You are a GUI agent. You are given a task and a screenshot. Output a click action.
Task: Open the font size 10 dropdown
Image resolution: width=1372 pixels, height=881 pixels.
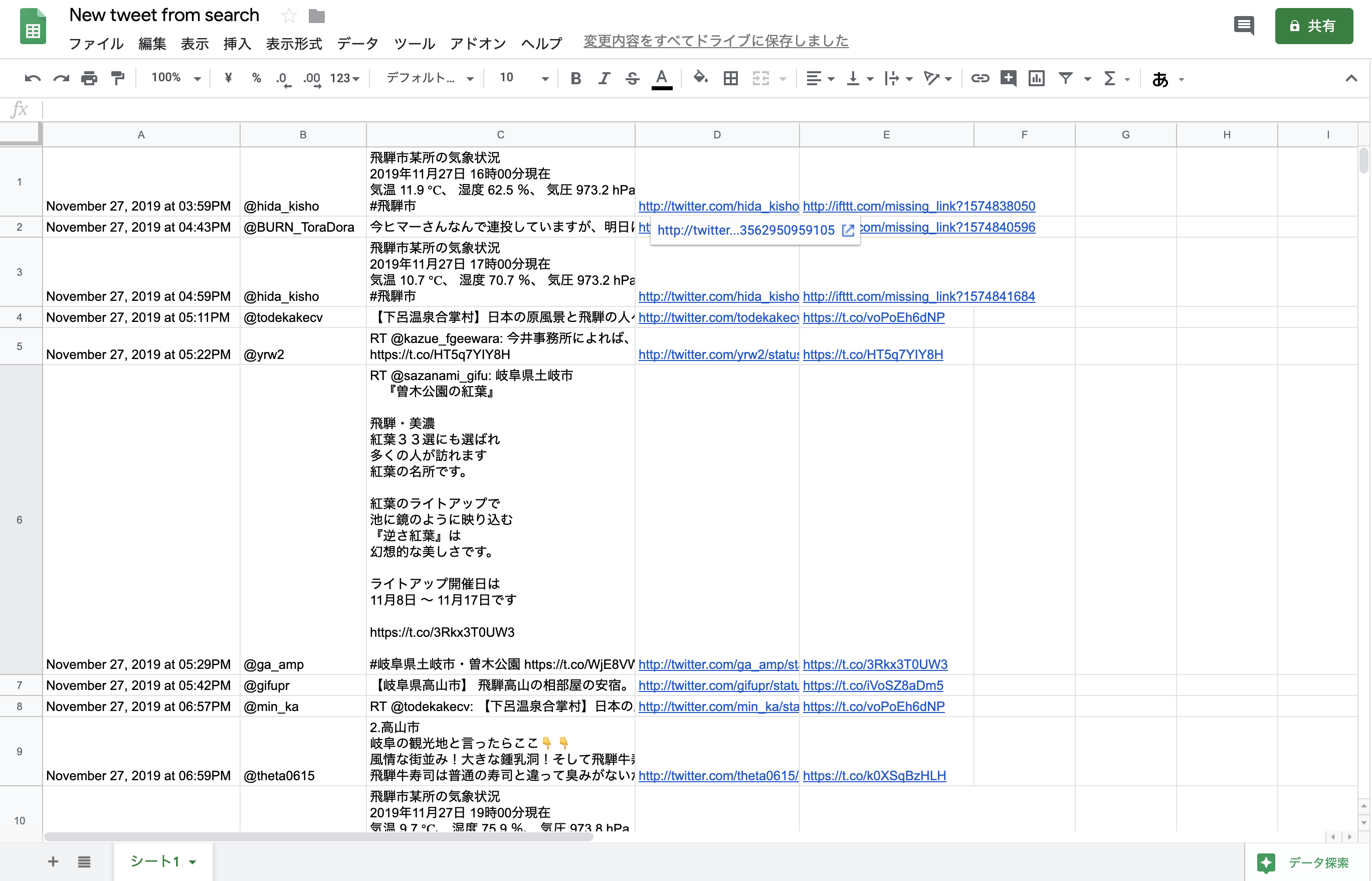[x=523, y=78]
